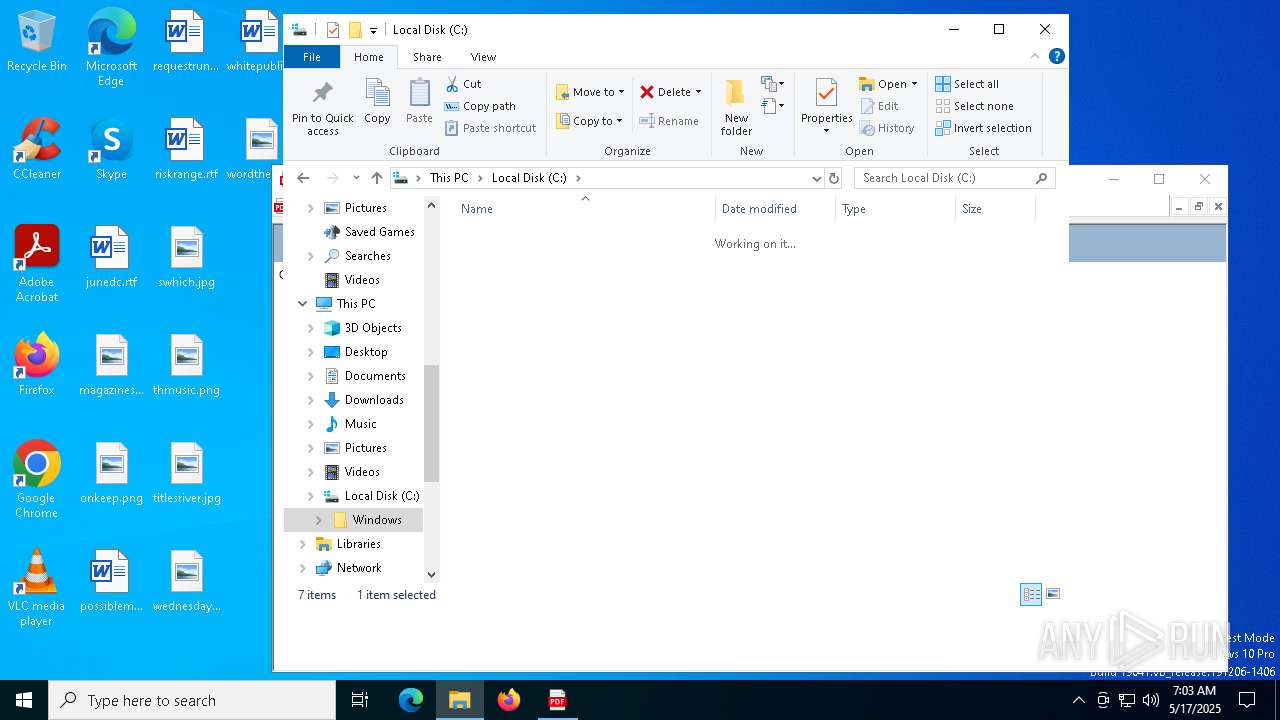The width and height of the screenshot is (1280, 720).
Task: Select Saved Games in navigation pane
Action: (x=379, y=232)
